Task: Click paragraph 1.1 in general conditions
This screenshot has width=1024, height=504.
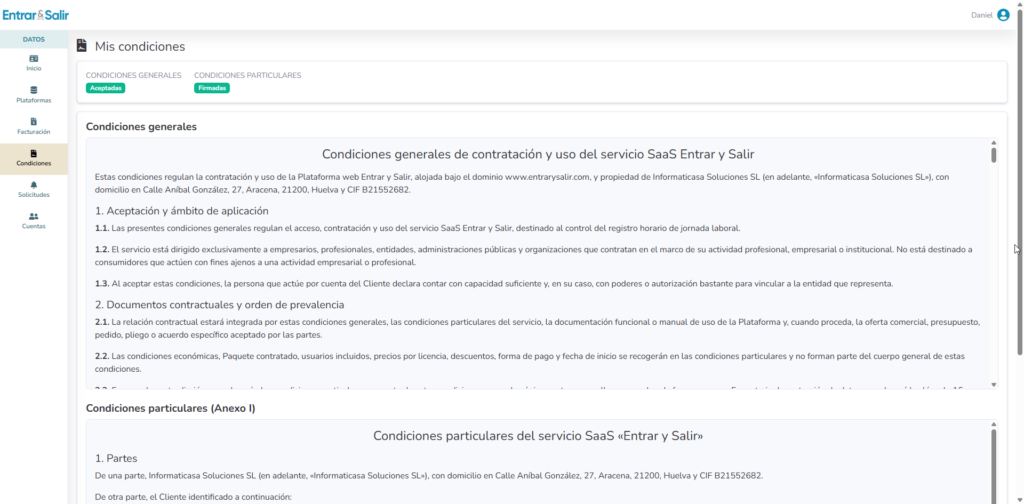Action: [417, 228]
